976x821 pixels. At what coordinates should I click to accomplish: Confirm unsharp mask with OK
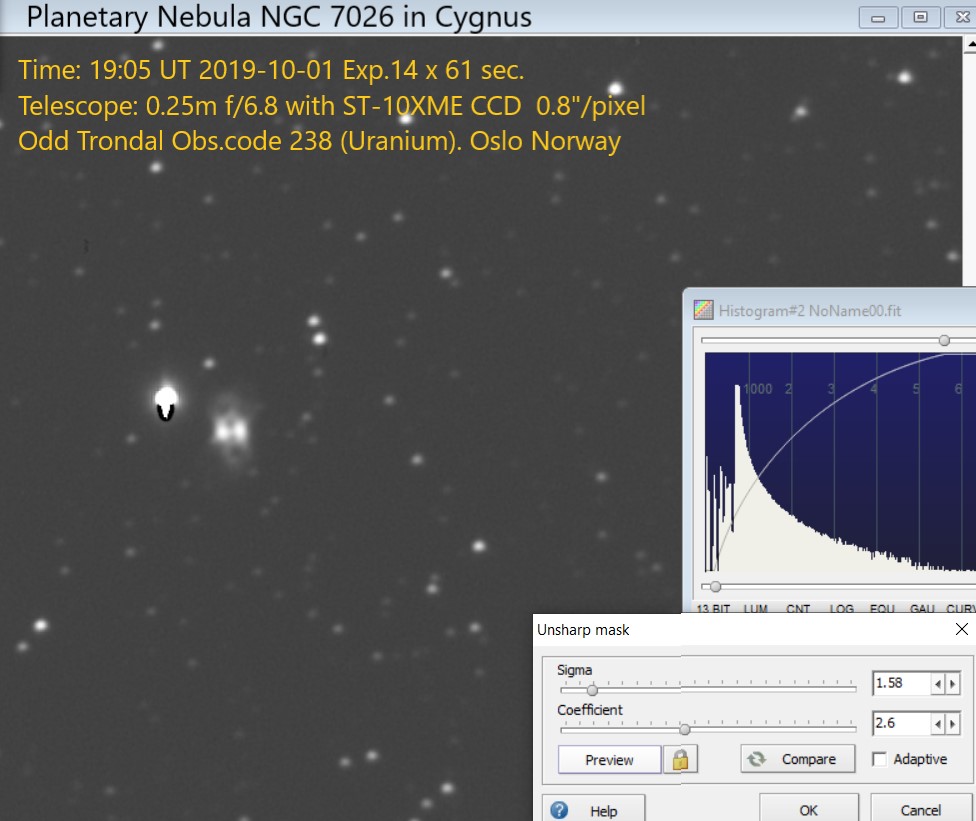808,810
